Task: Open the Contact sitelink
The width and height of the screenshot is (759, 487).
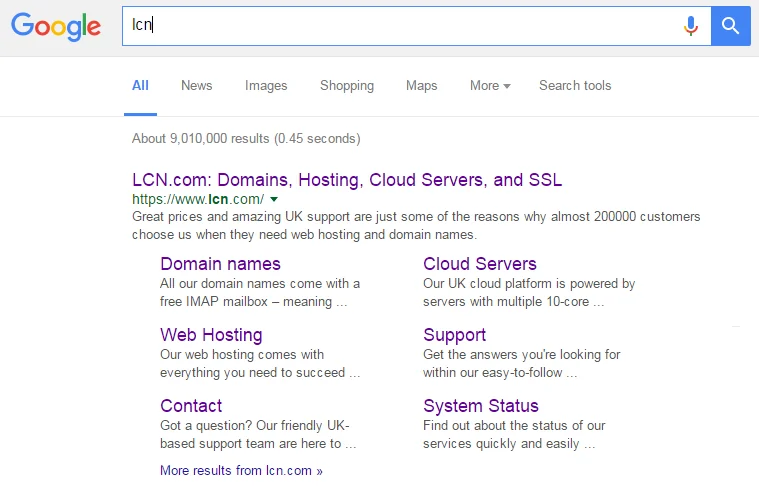Action: pos(191,406)
